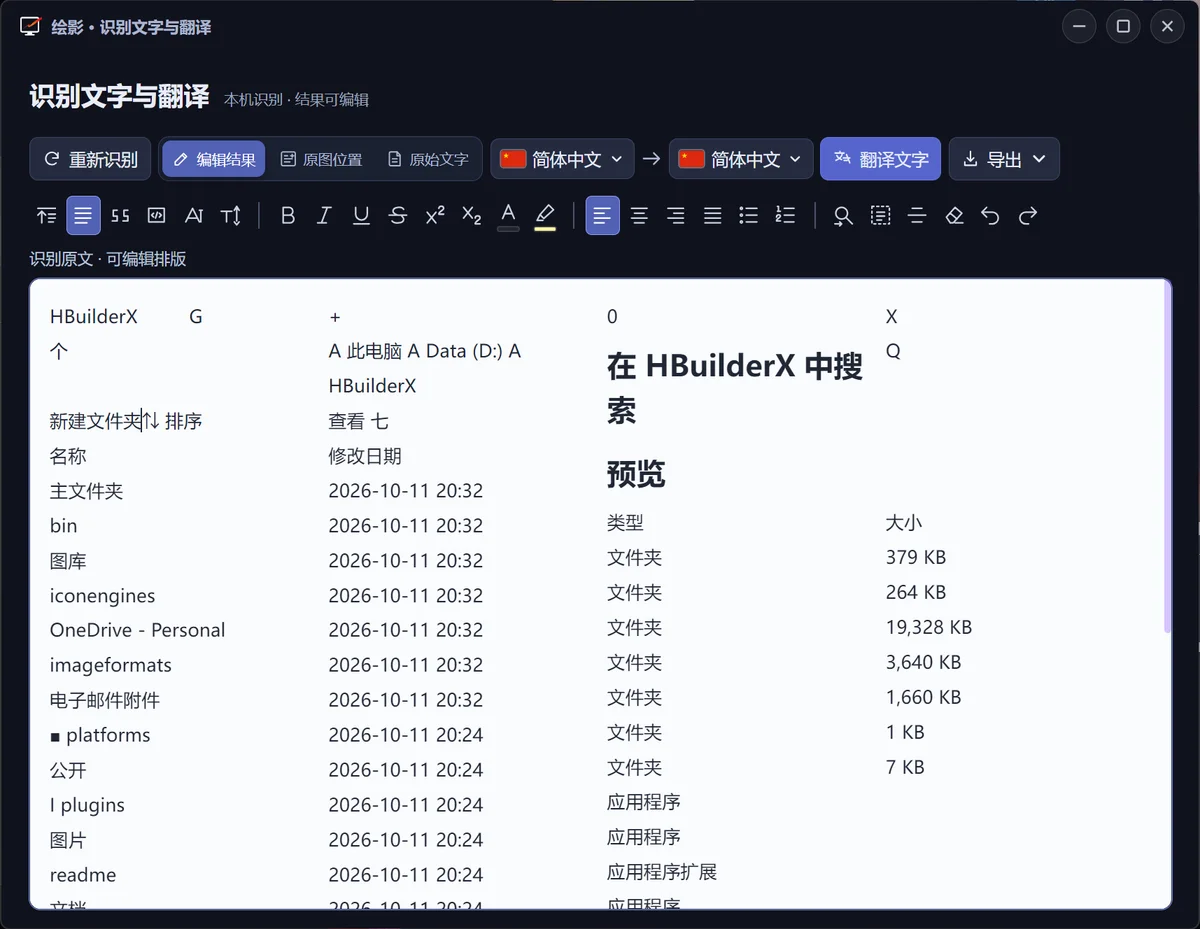
Task: Switch to the 编辑结果 tab
Action: (x=214, y=159)
